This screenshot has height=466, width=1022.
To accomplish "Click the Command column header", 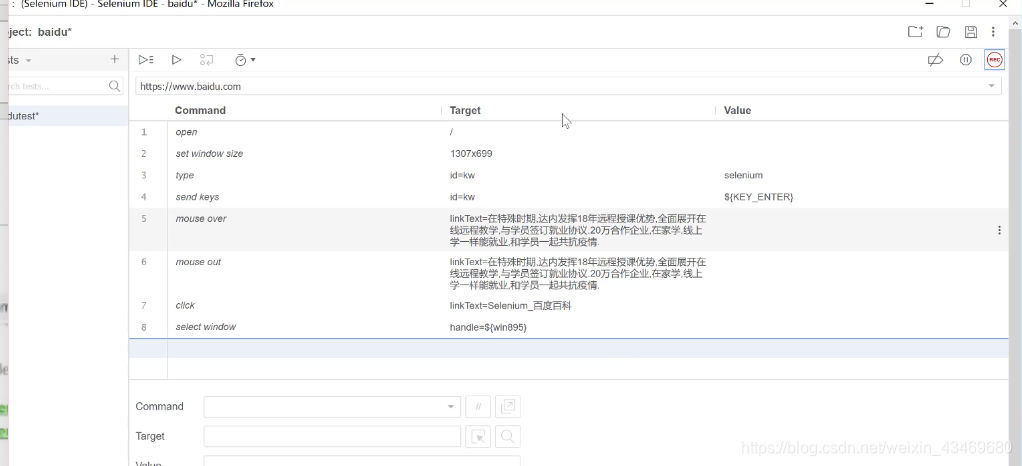I will point(200,111).
